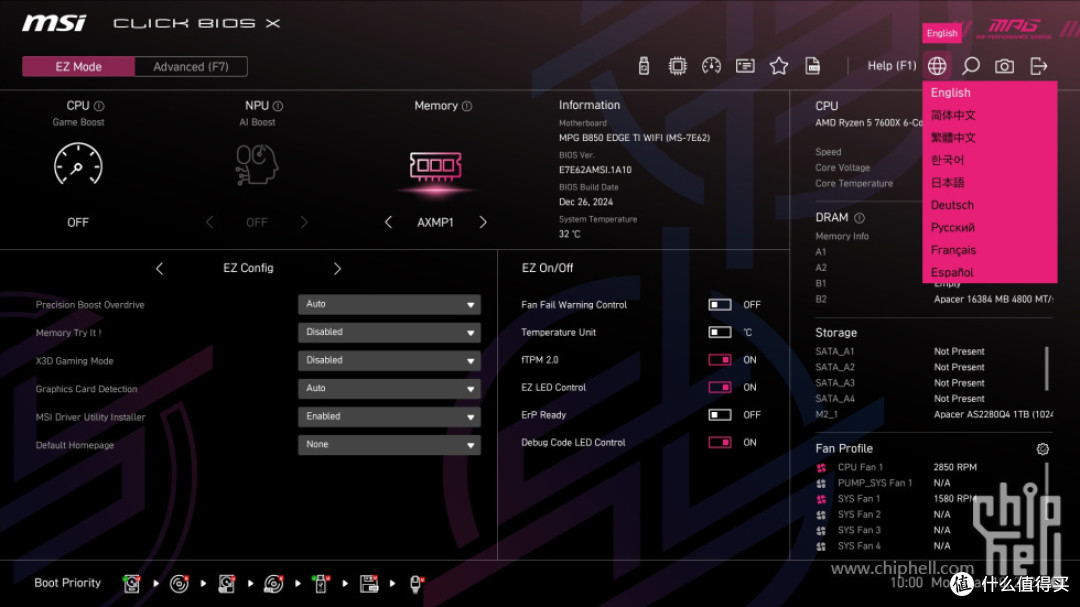The image size is (1080, 607).
Task: Open the search magnifier icon
Action: (x=970, y=66)
